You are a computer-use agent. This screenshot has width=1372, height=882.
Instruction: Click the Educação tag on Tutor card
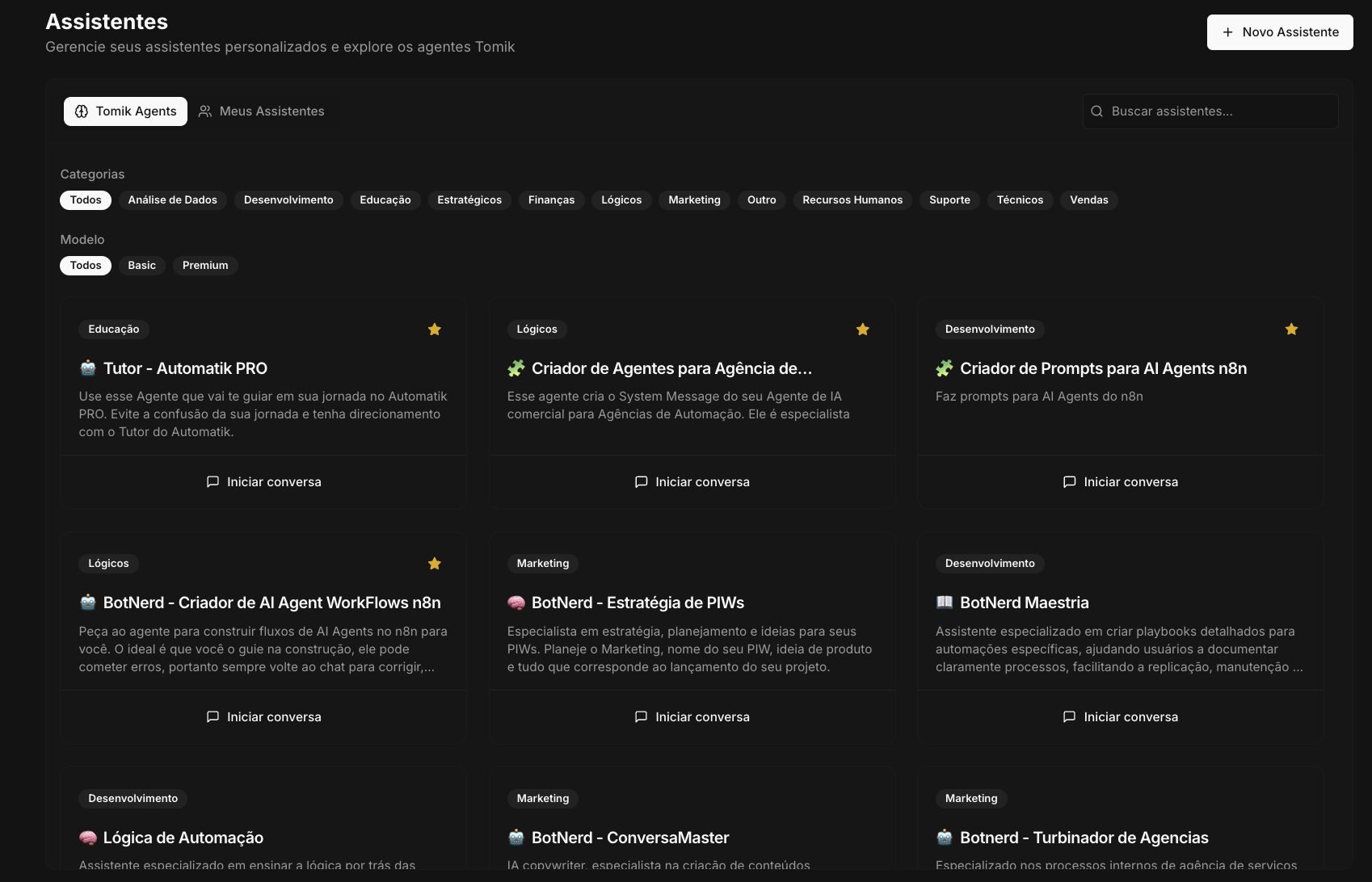pos(114,329)
